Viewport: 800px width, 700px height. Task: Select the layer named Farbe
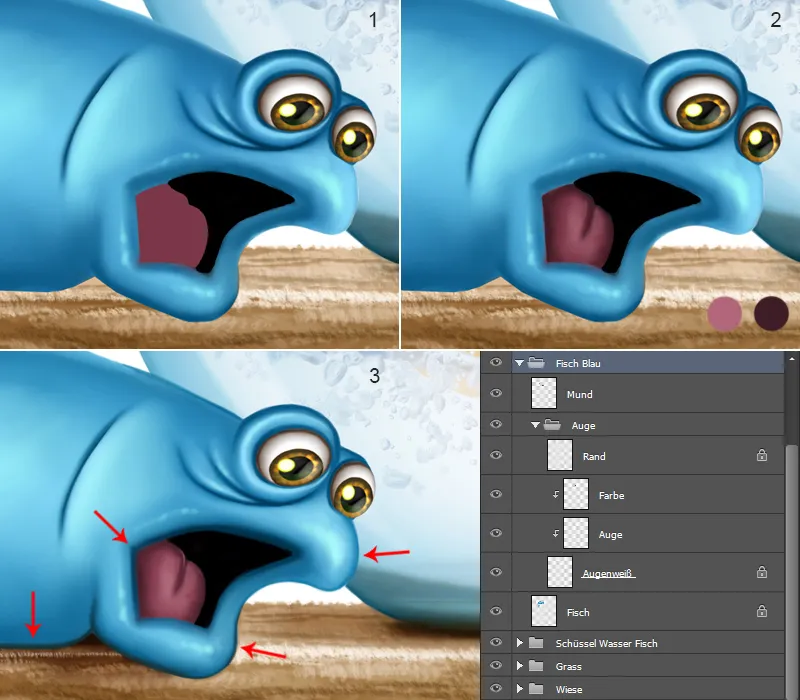[x=611, y=495]
